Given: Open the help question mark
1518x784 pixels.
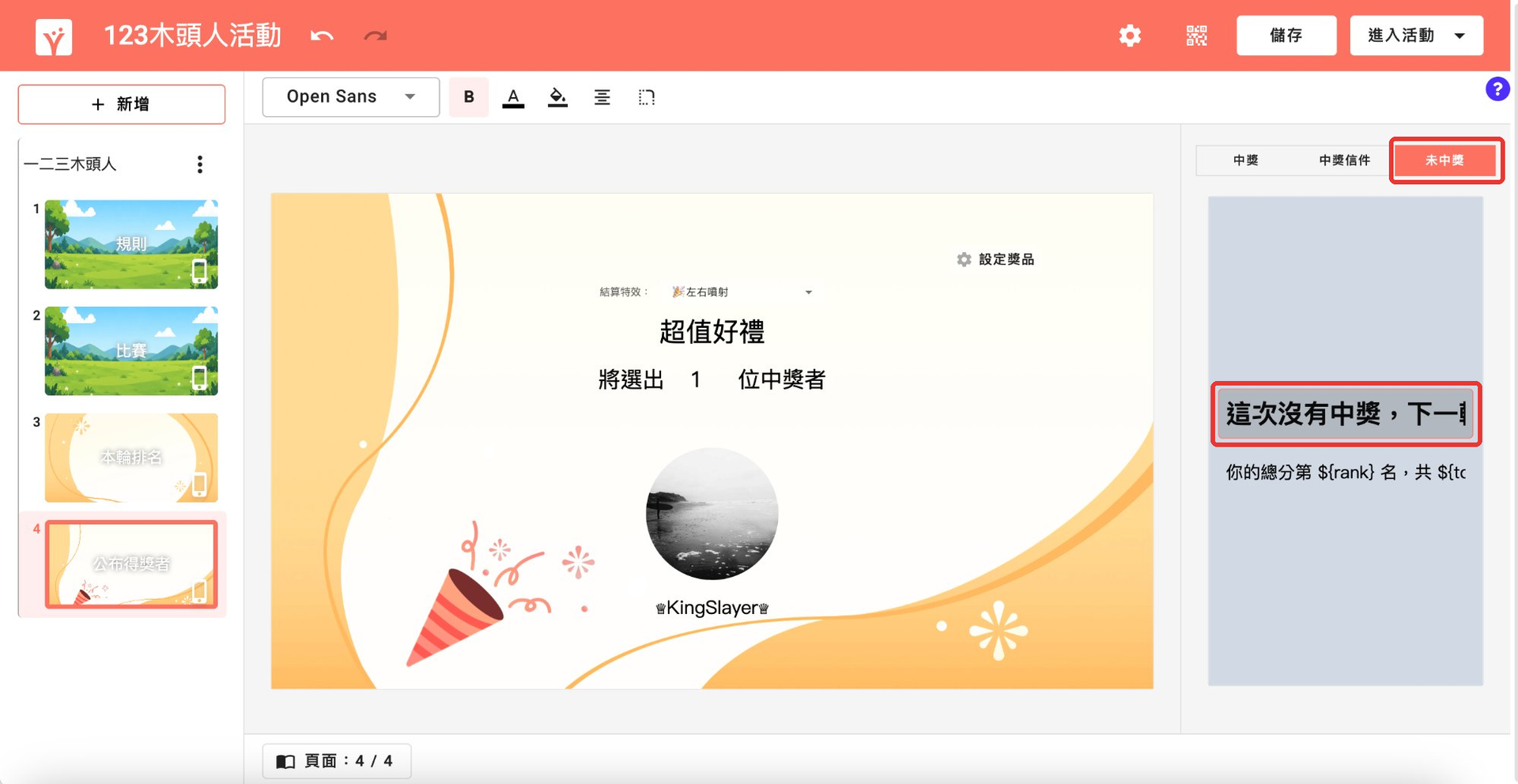Looking at the screenshot, I should [x=1497, y=89].
